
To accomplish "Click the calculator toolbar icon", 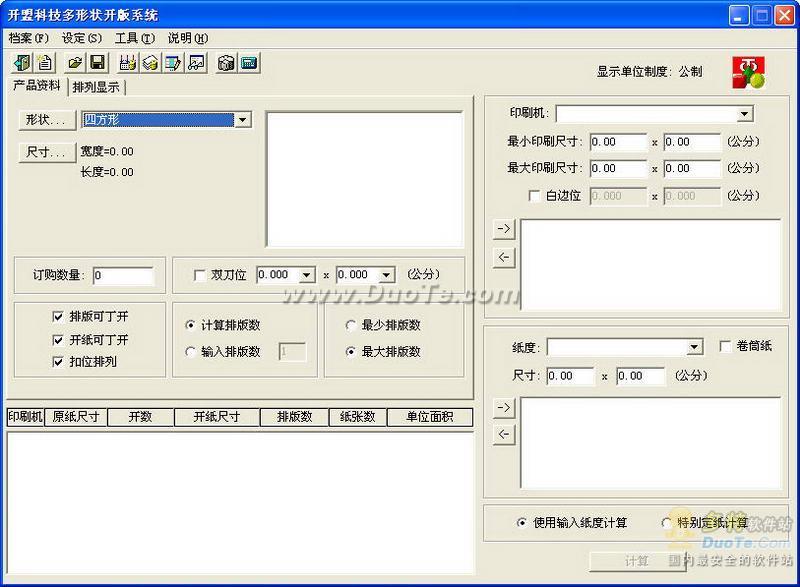I will (249, 63).
